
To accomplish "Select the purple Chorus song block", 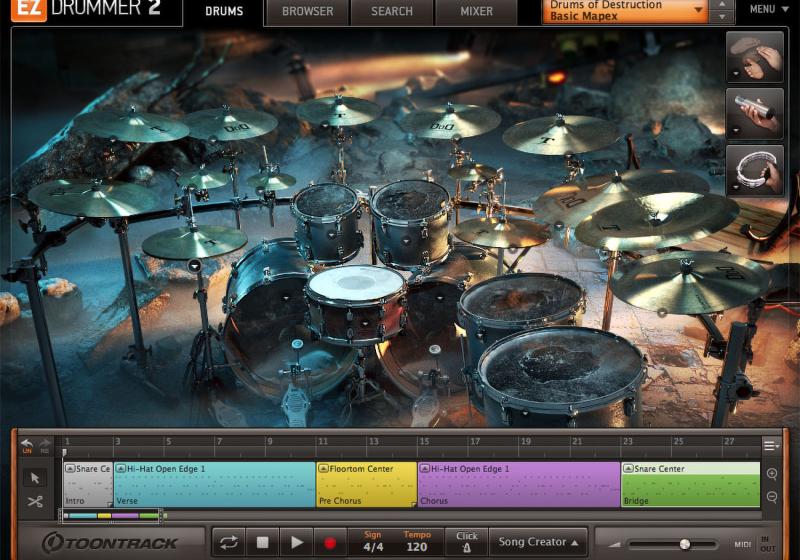I will pos(519,485).
